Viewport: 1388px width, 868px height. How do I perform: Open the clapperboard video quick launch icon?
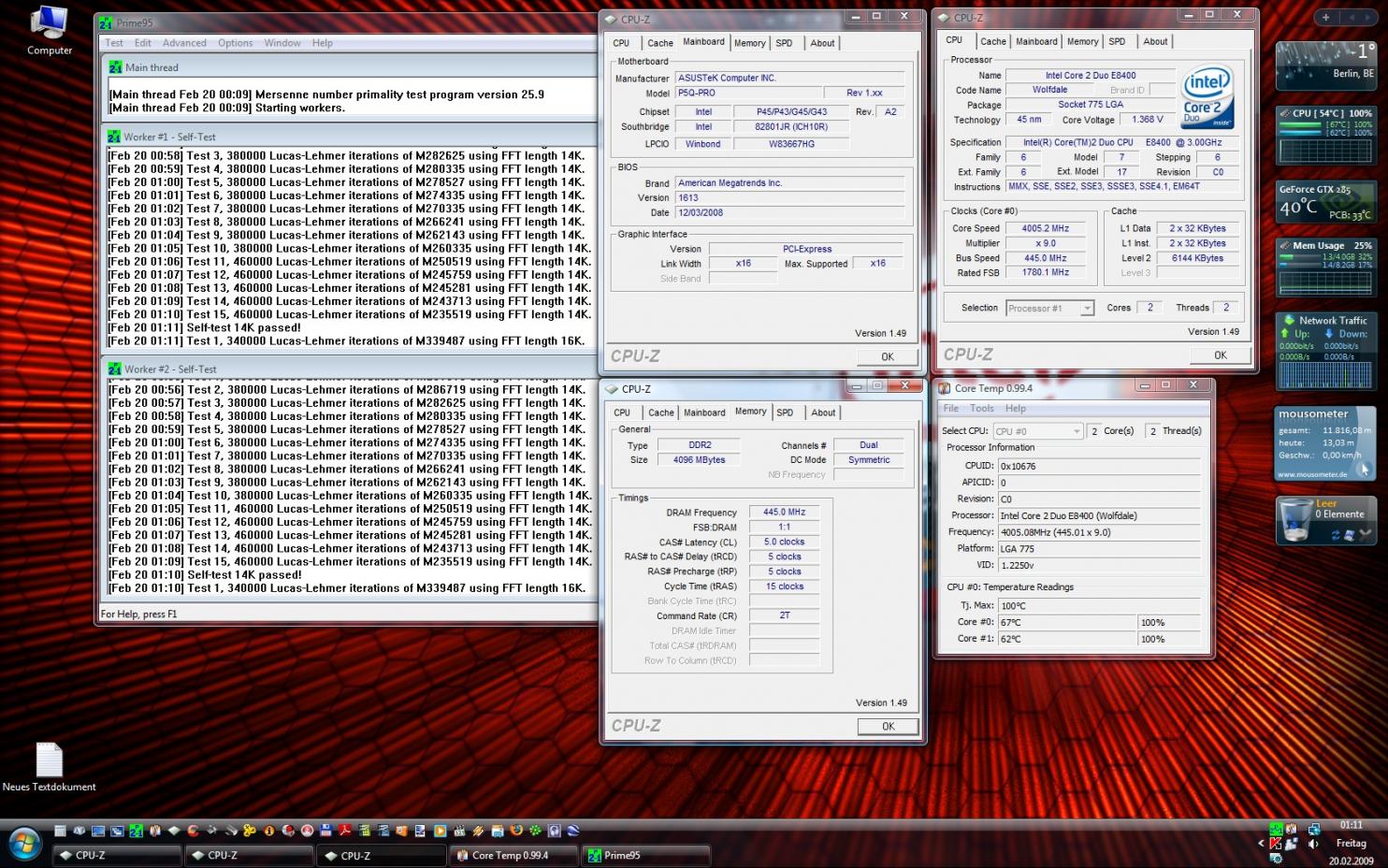(x=459, y=831)
